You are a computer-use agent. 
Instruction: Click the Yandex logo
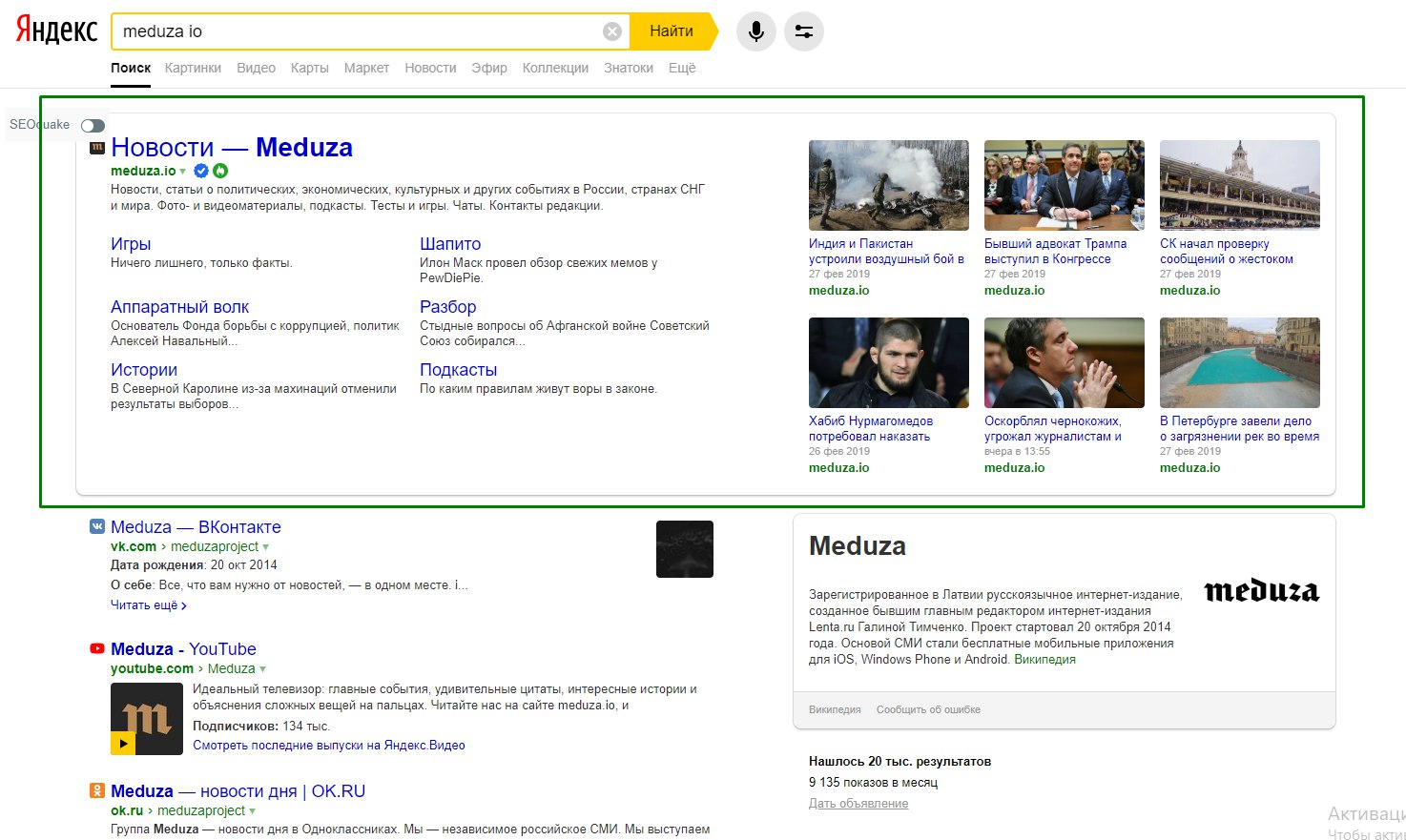57,30
